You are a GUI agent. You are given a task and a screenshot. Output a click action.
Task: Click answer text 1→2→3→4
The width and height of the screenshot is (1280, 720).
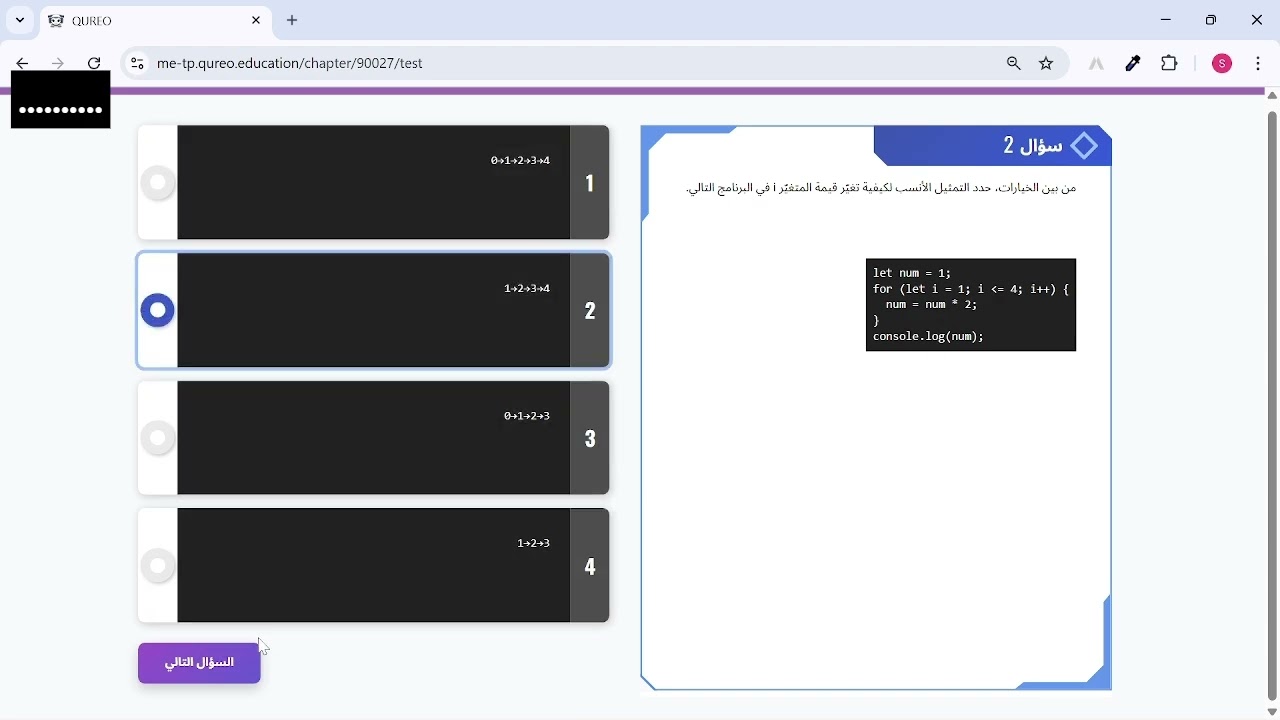528,289
